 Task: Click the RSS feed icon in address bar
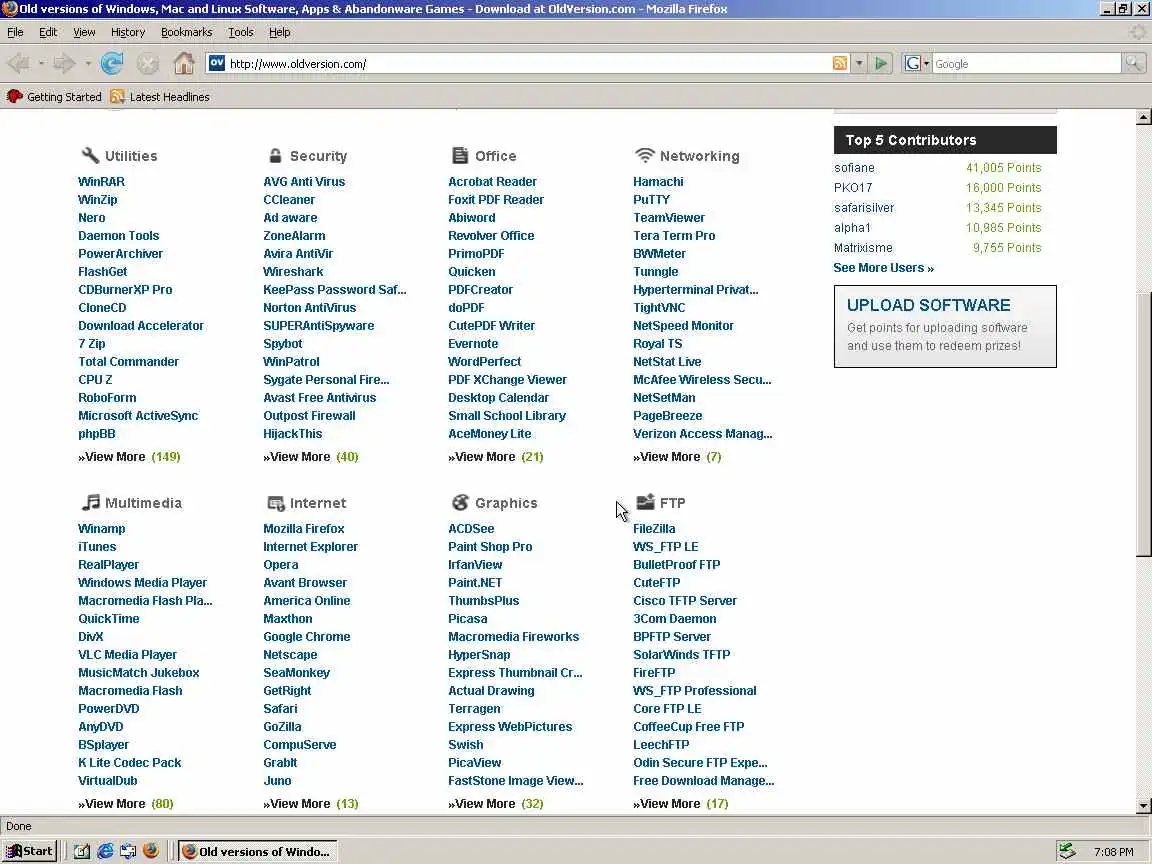pyautogui.click(x=840, y=63)
